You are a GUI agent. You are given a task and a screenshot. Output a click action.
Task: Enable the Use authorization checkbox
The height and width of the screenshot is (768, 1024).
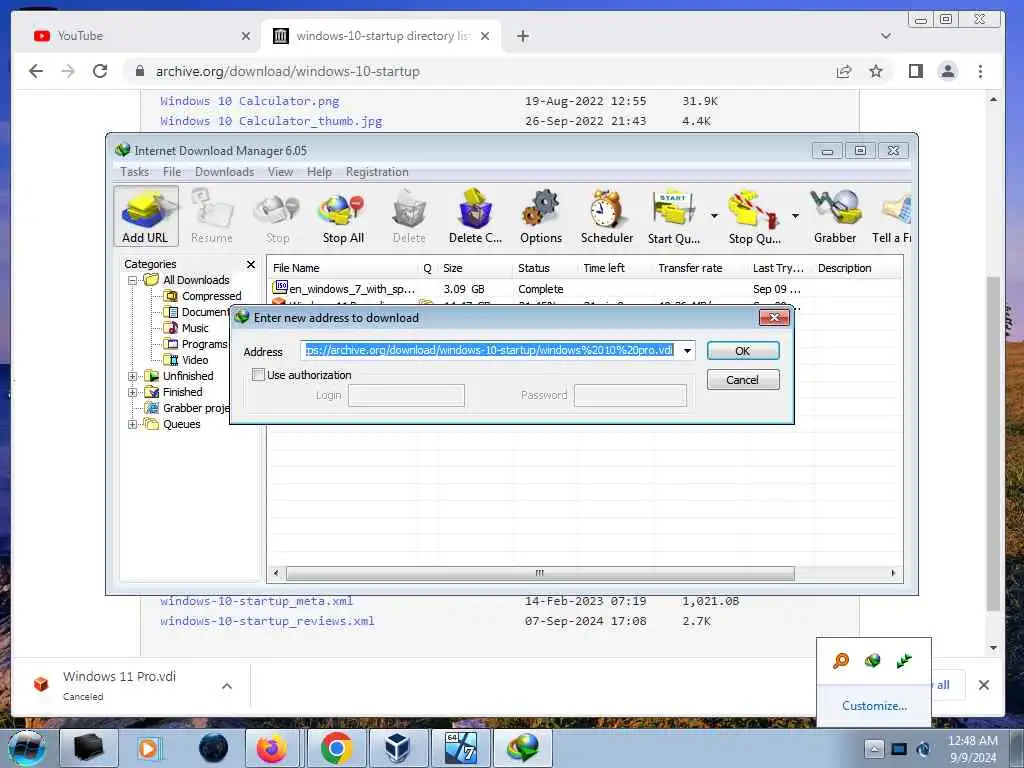(x=259, y=375)
